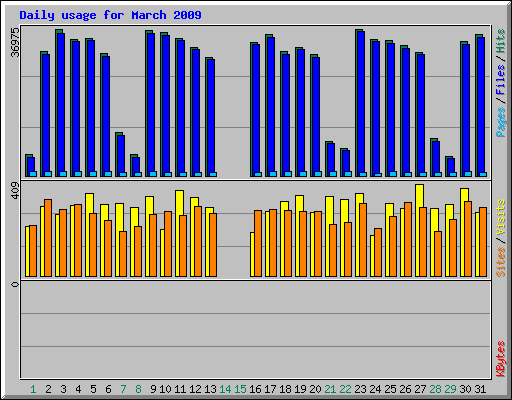Select green weekend day label 21
This screenshot has width=512, height=400.
[330, 389]
